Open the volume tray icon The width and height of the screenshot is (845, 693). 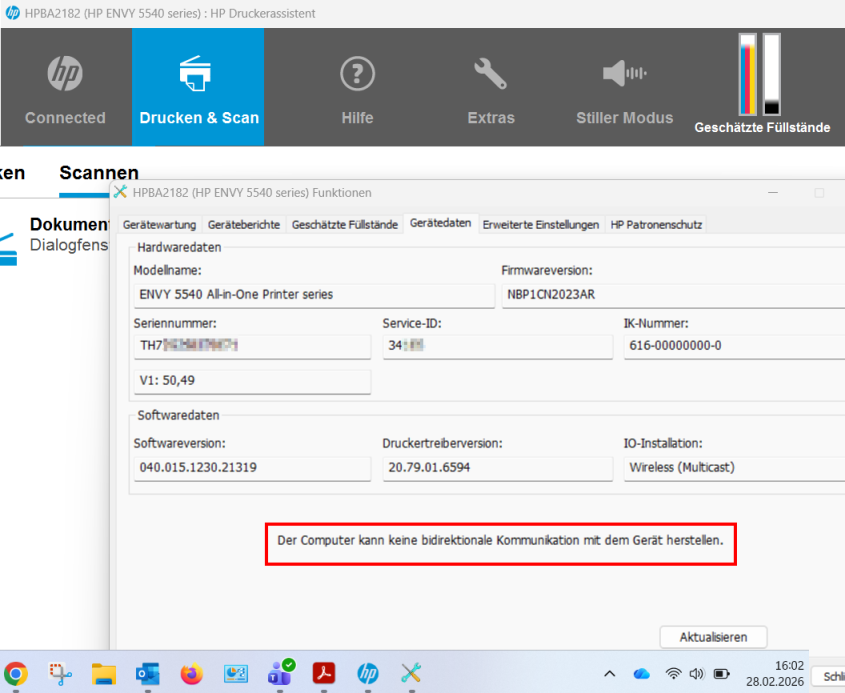click(697, 674)
